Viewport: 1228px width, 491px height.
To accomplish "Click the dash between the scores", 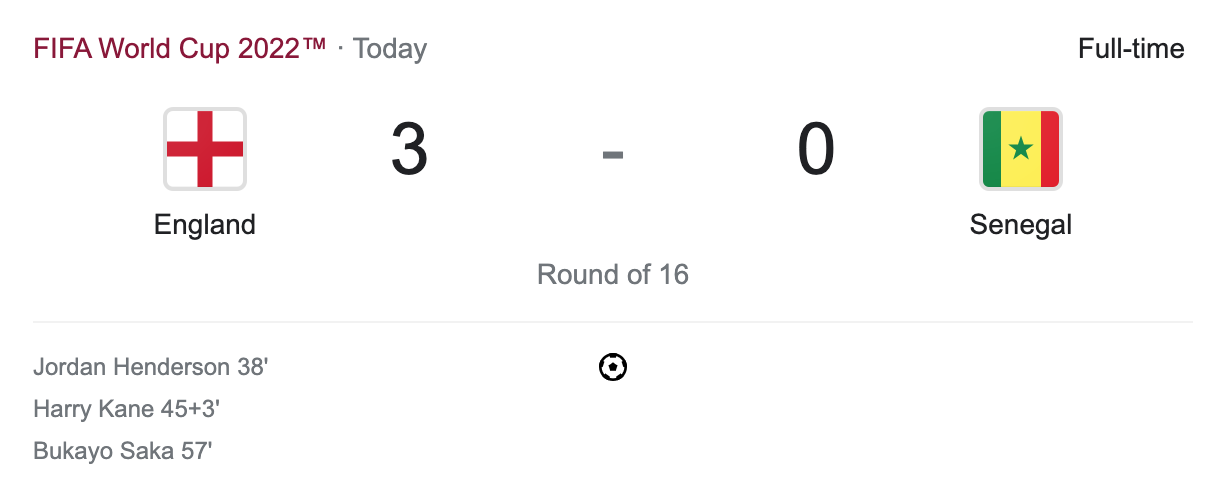I will coord(613,153).
